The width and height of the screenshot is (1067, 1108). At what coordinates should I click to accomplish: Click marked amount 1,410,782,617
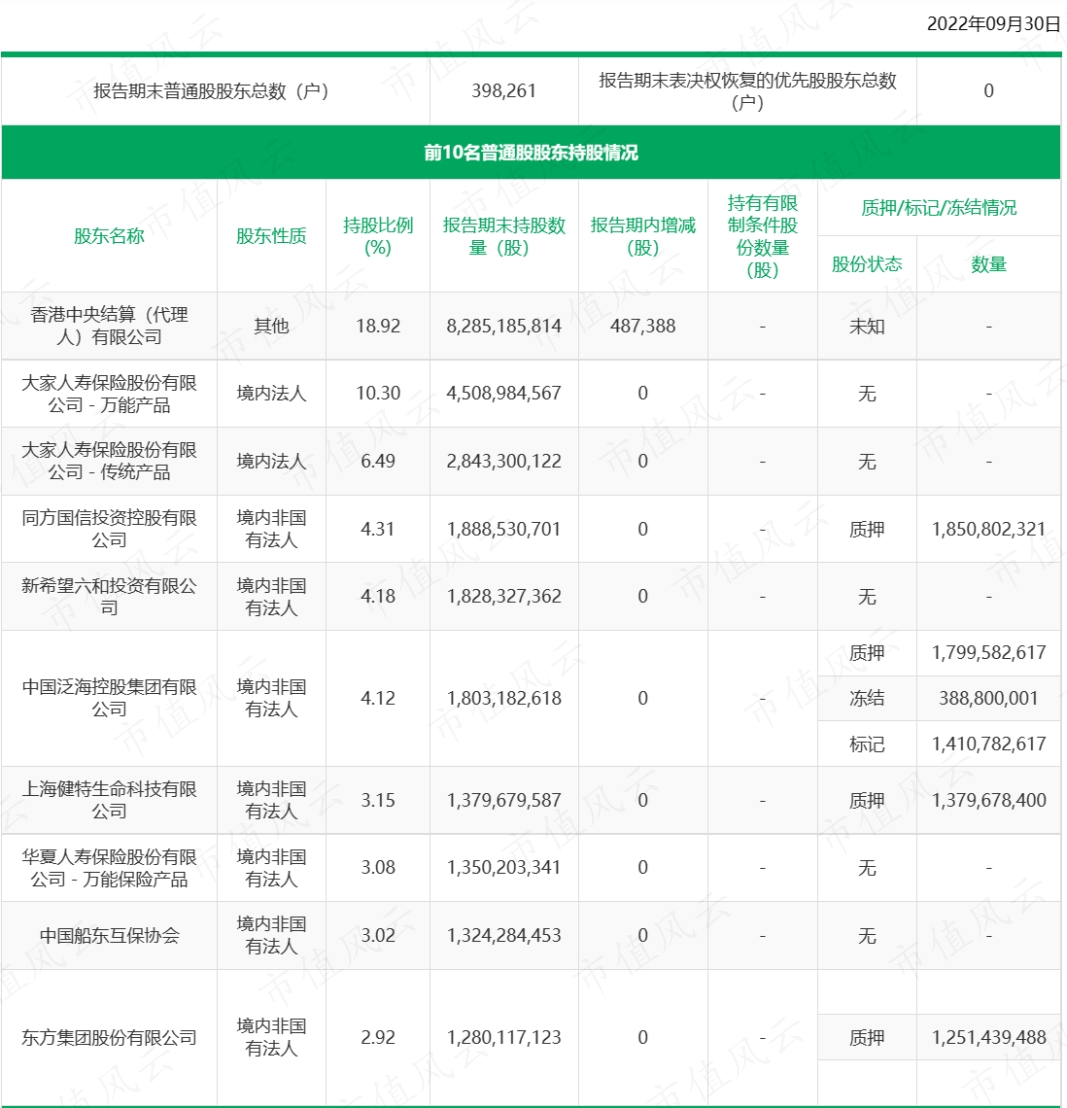989,743
